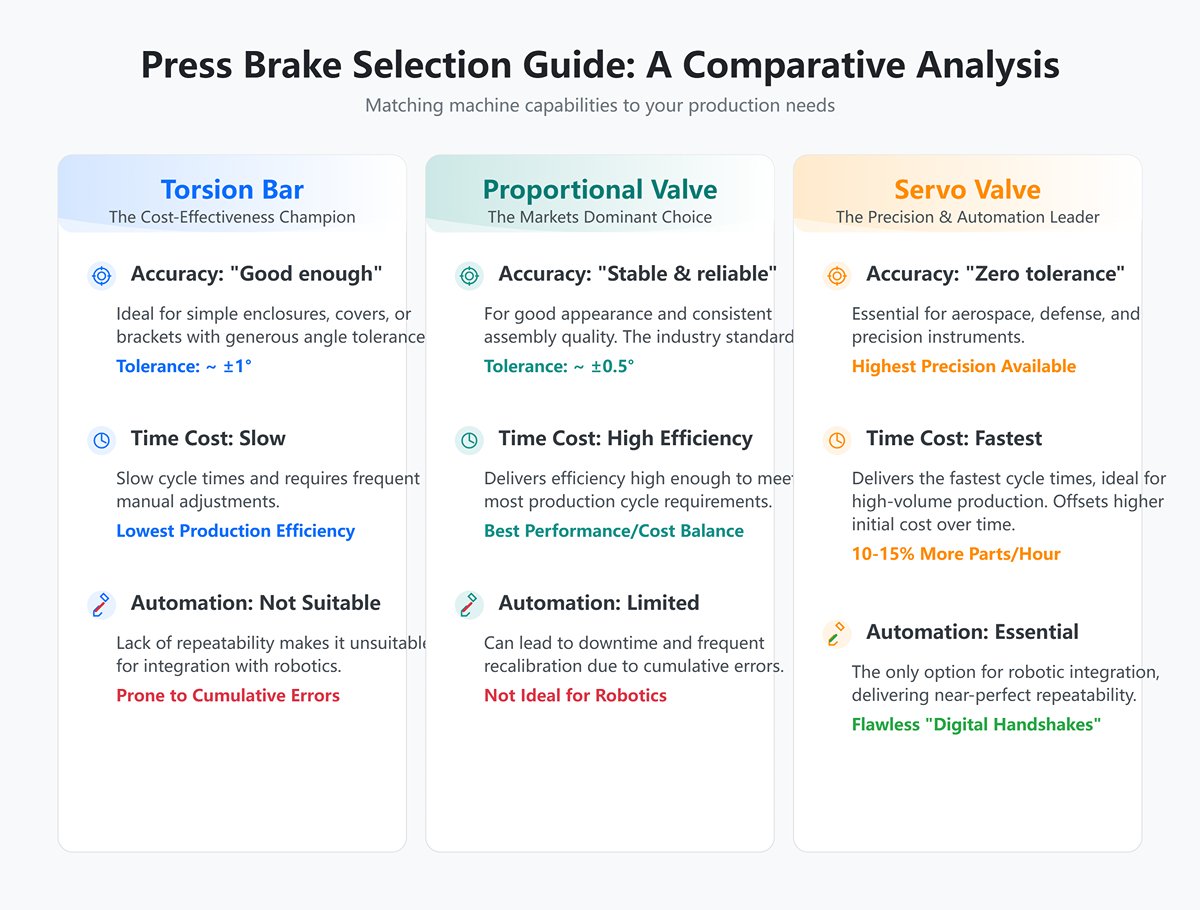Click the "Best Performance/Cost Balance" text

pyautogui.click(x=613, y=531)
